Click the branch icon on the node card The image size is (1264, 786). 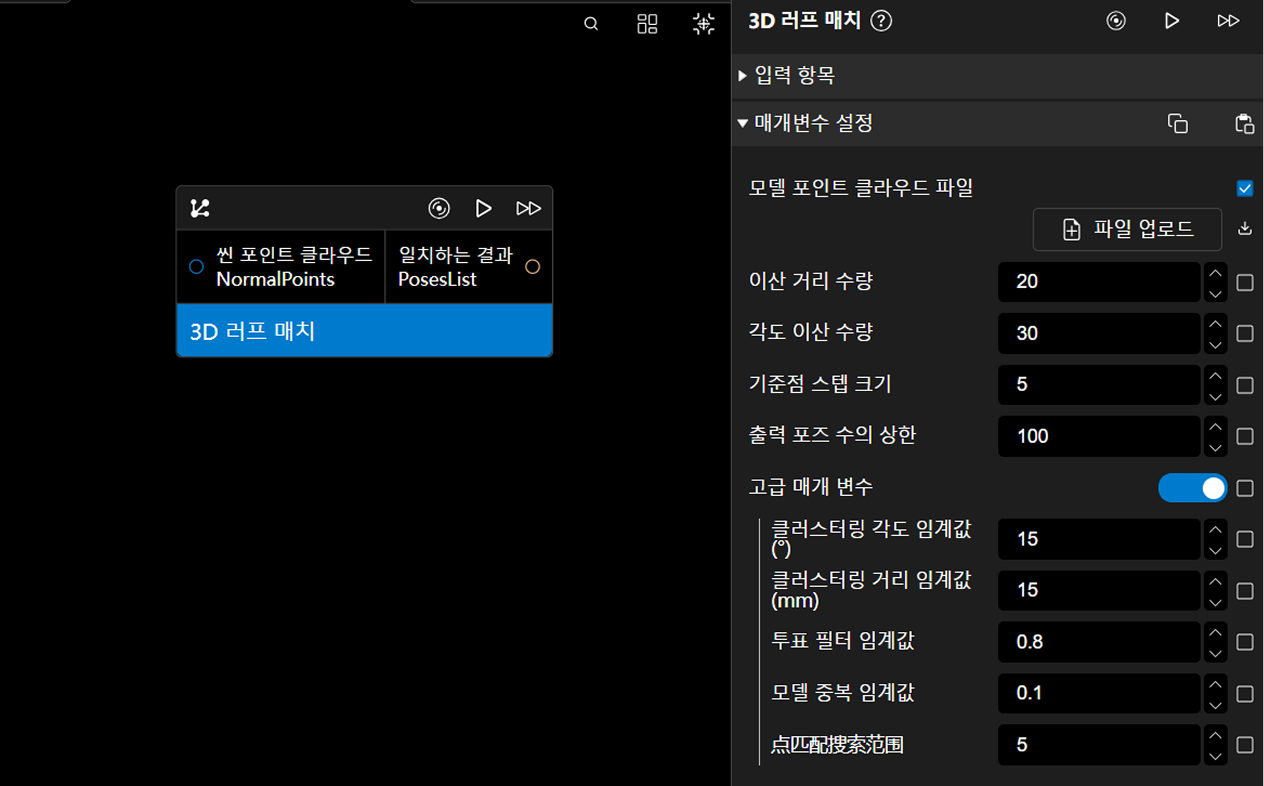[x=200, y=208]
